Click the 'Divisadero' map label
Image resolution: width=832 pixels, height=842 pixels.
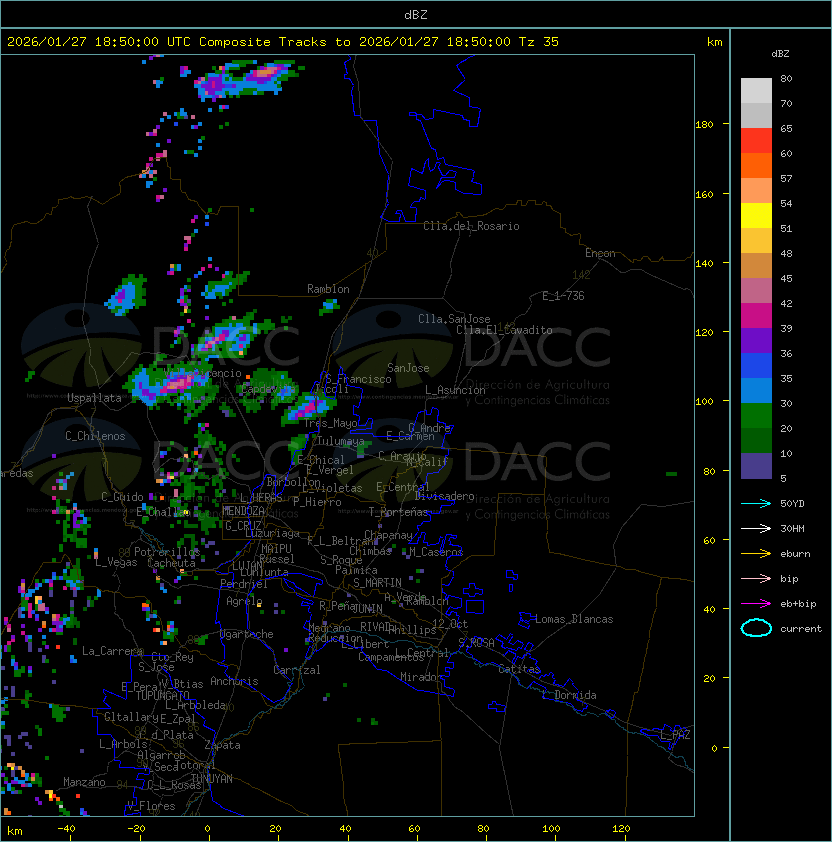click(445, 496)
